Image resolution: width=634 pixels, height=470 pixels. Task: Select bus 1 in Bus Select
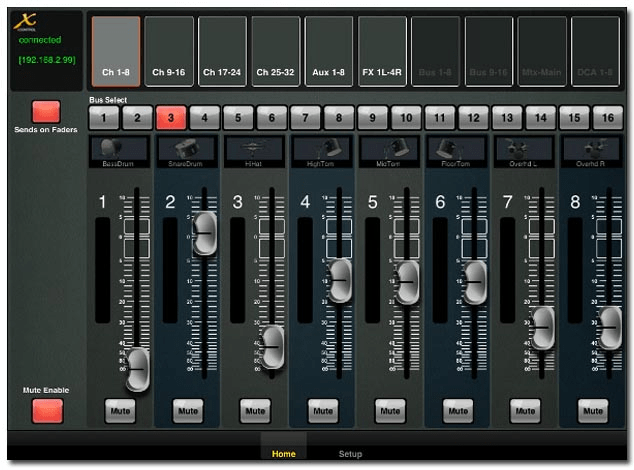[x=104, y=118]
